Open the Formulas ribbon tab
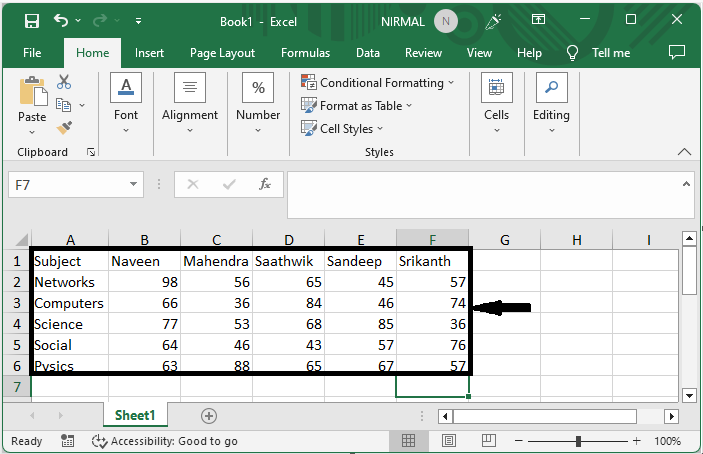Image resolution: width=703 pixels, height=454 pixels. pos(305,53)
